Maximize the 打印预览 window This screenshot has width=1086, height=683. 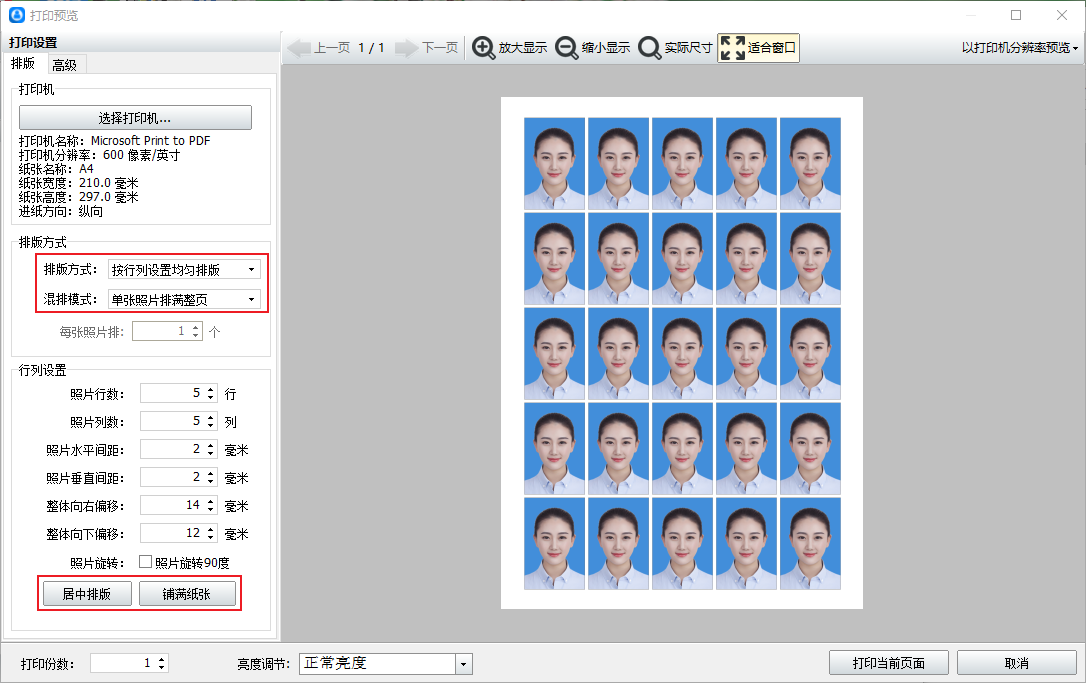pos(1016,15)
